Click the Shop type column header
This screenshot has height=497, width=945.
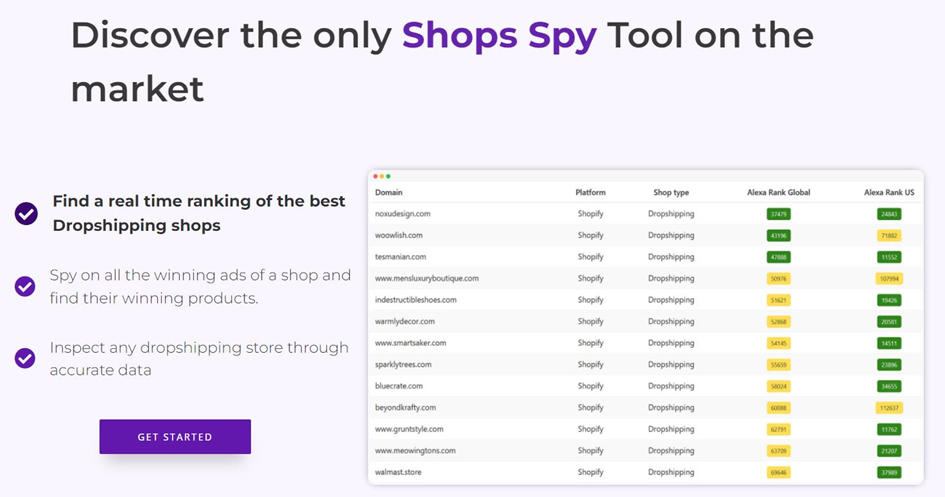[x=671, y=192]
